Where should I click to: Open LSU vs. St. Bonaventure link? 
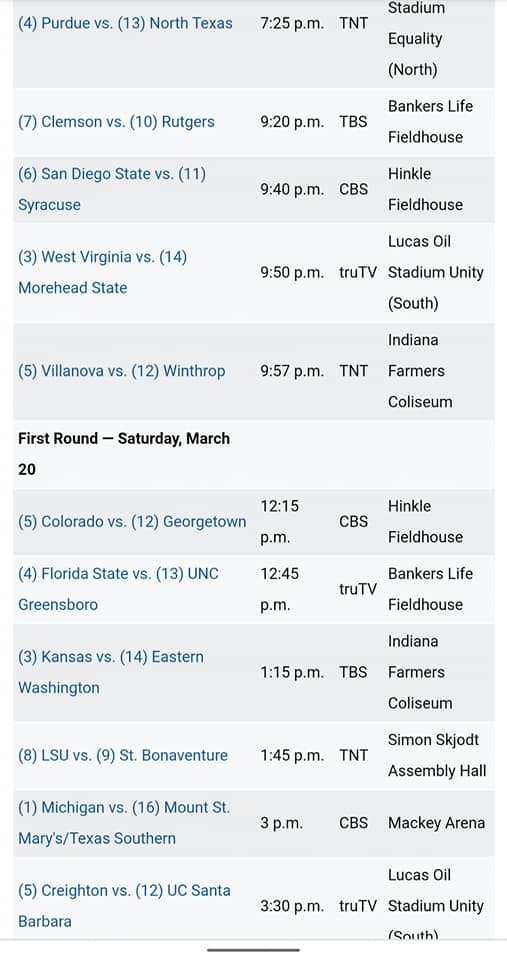[123, 756]
